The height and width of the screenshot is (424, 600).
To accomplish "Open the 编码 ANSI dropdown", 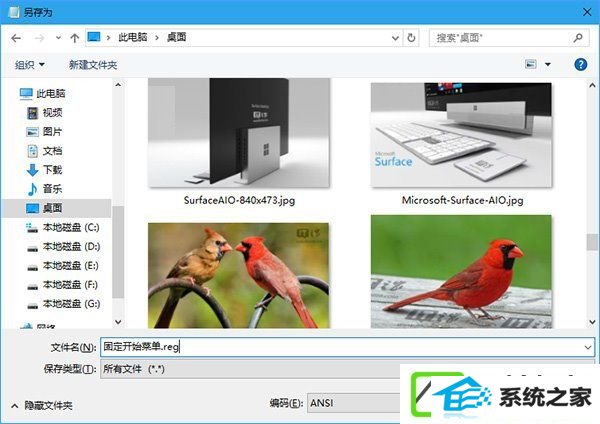I will coord(354,403).
